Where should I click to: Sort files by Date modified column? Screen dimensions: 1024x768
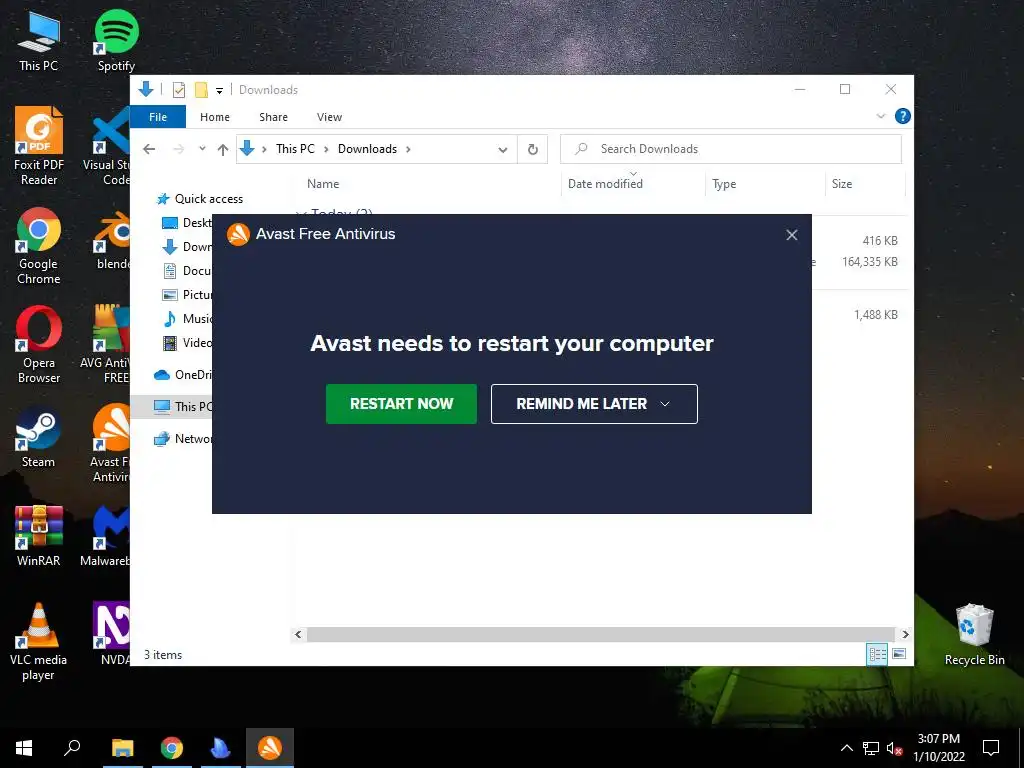point(633,184)
